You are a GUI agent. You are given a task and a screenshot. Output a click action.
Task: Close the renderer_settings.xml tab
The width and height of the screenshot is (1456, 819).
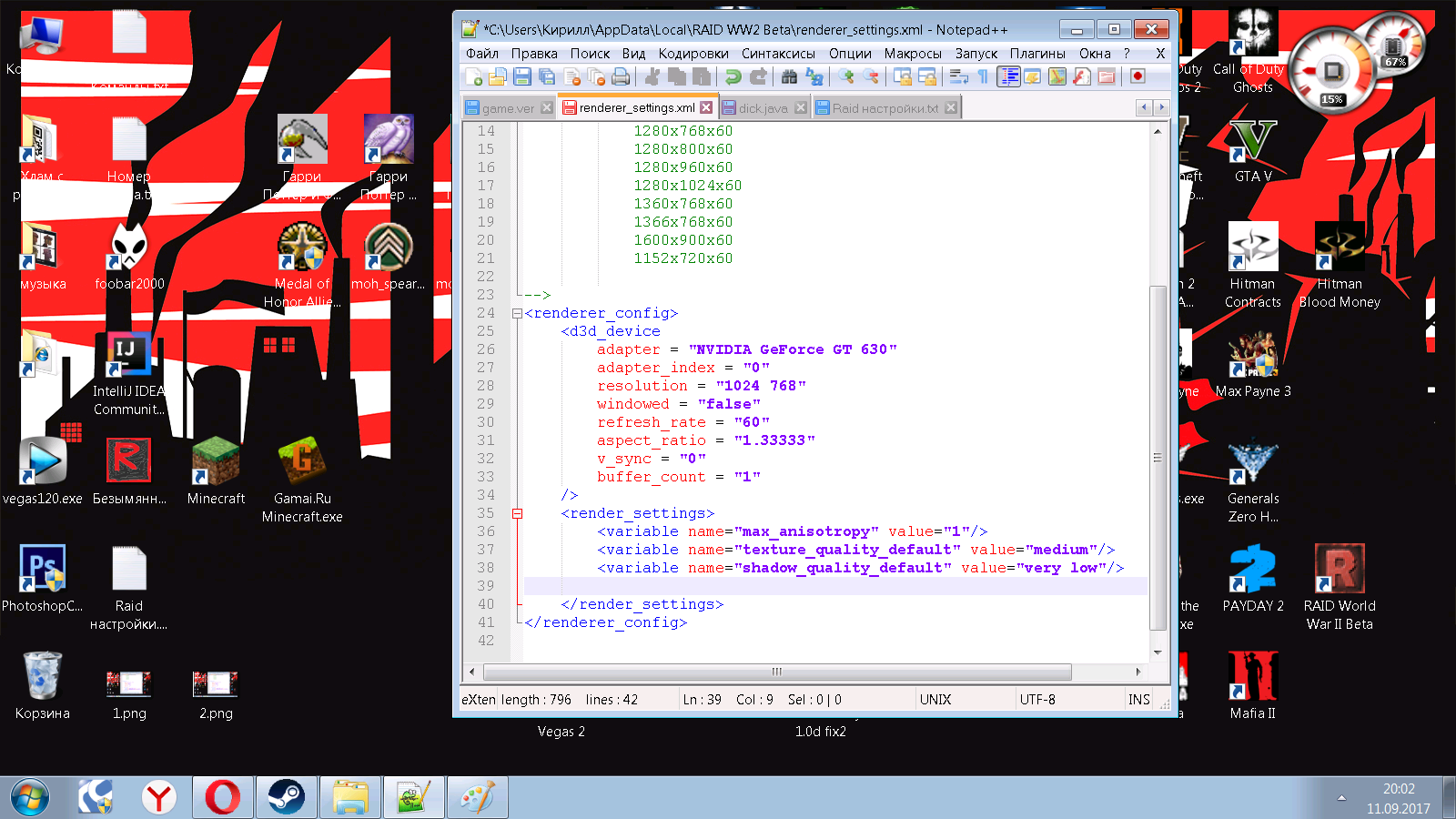click(706, 107)
